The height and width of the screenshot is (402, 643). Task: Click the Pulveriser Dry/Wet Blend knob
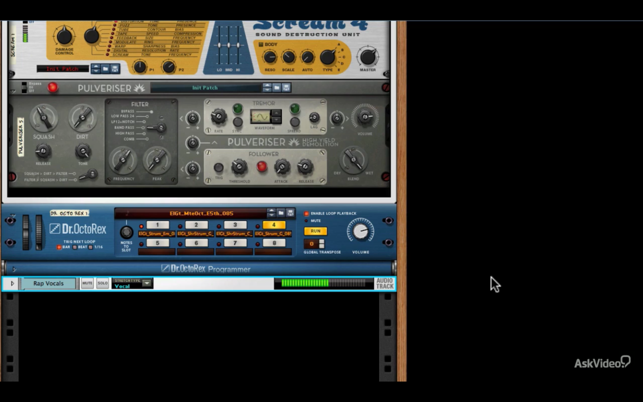click(353, 160)
